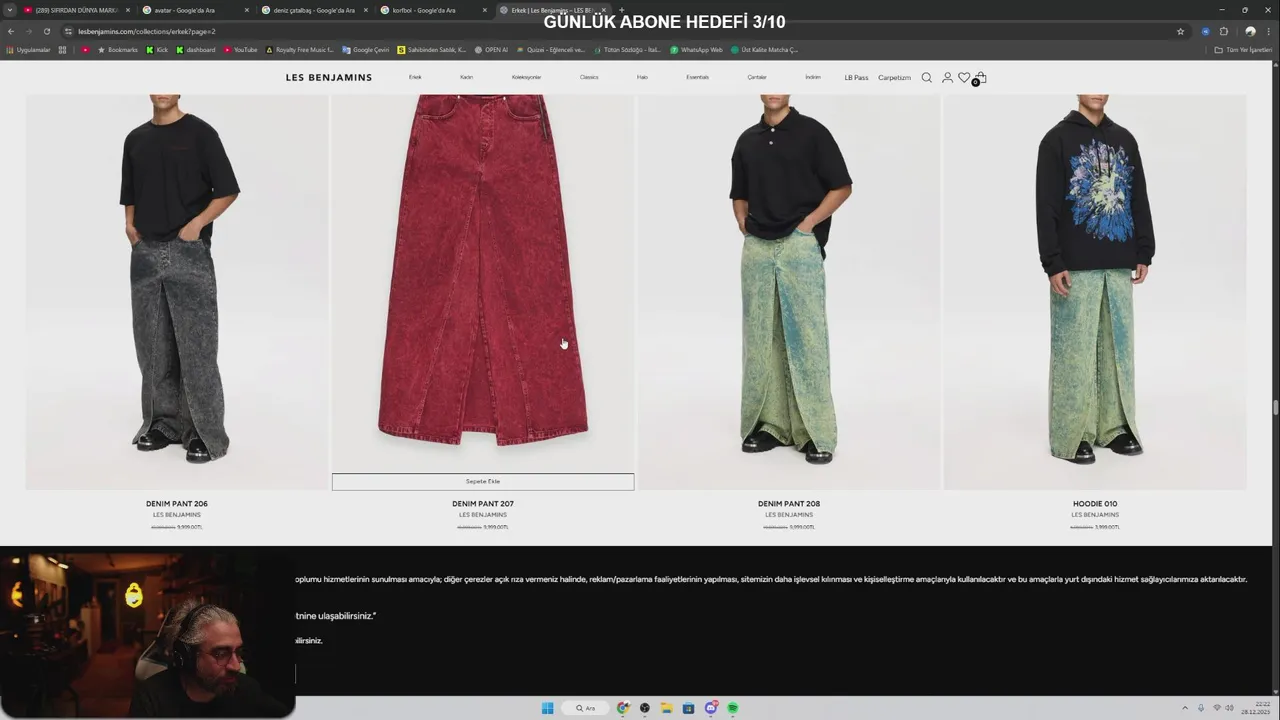Close the avatar - Google'da Ara tab
Viewport: 1280px width, 720px height.
coord(246,10)
